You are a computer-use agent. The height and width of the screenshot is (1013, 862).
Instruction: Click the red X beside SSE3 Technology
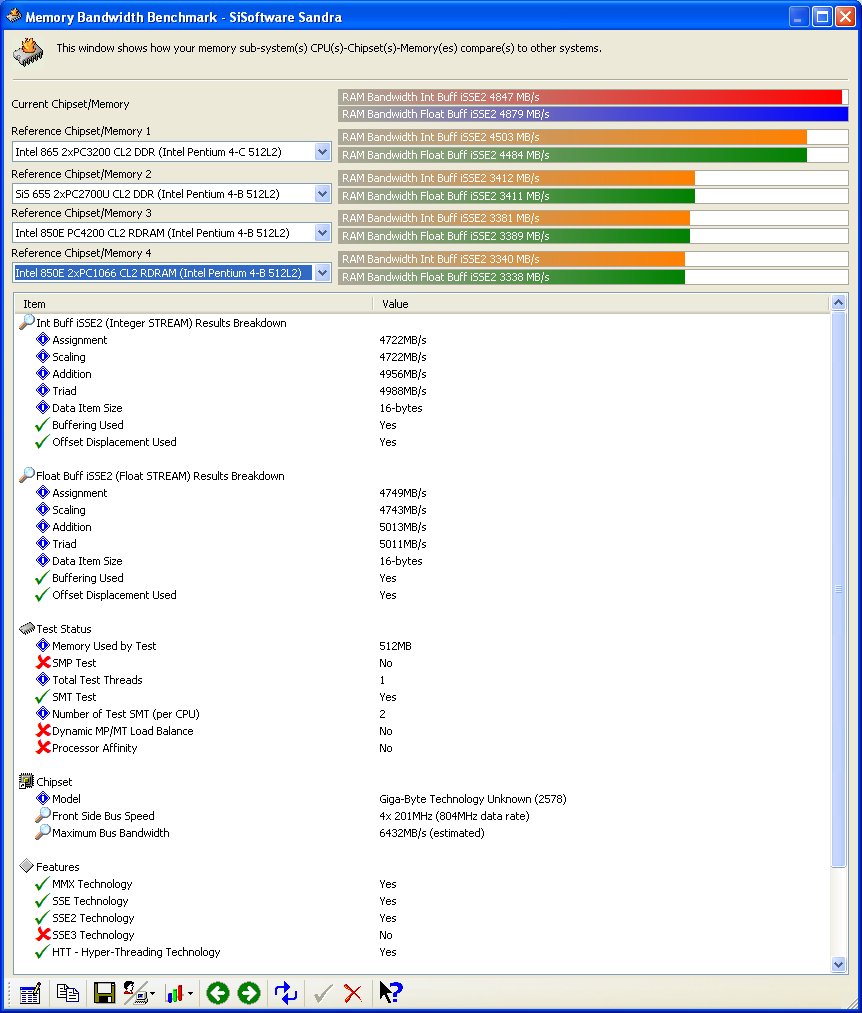tap(43, 934)
